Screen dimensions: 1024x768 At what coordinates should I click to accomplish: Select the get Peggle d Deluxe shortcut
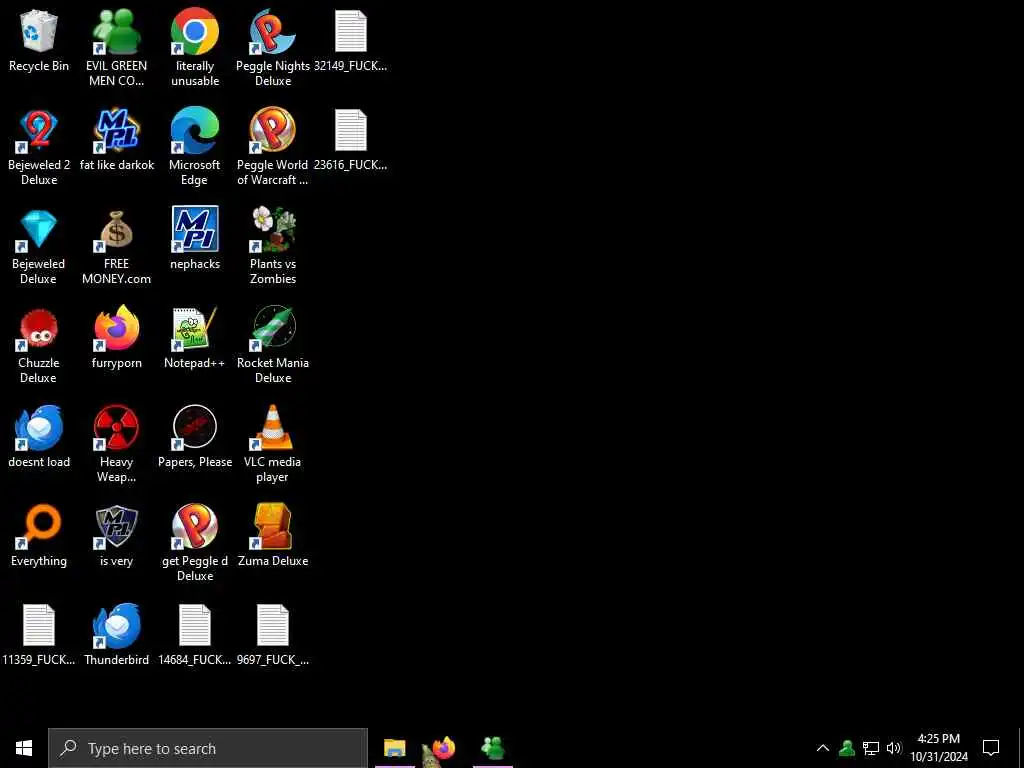pos(195,543)
